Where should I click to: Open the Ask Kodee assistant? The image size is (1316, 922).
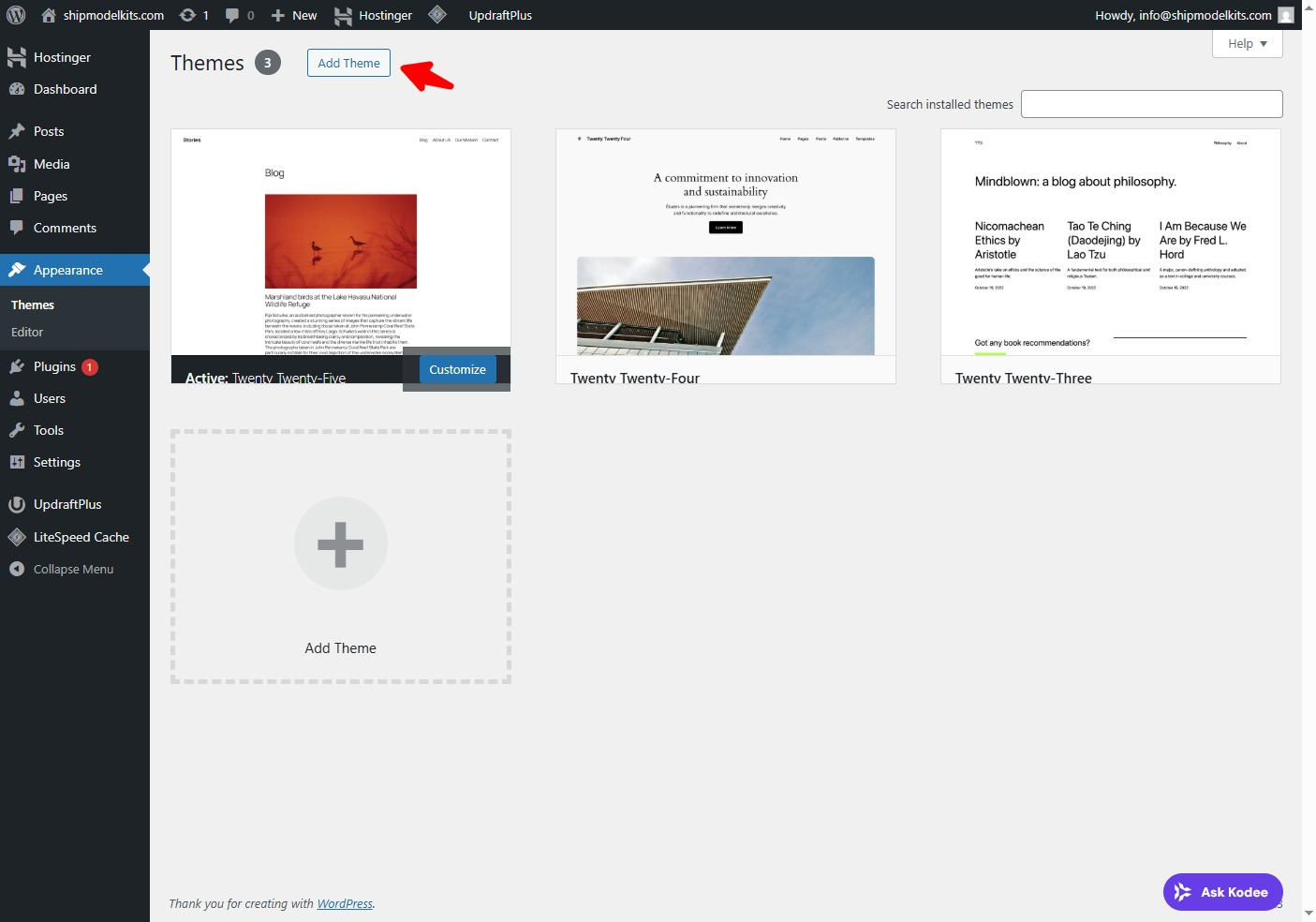[x=1222, y=892]
